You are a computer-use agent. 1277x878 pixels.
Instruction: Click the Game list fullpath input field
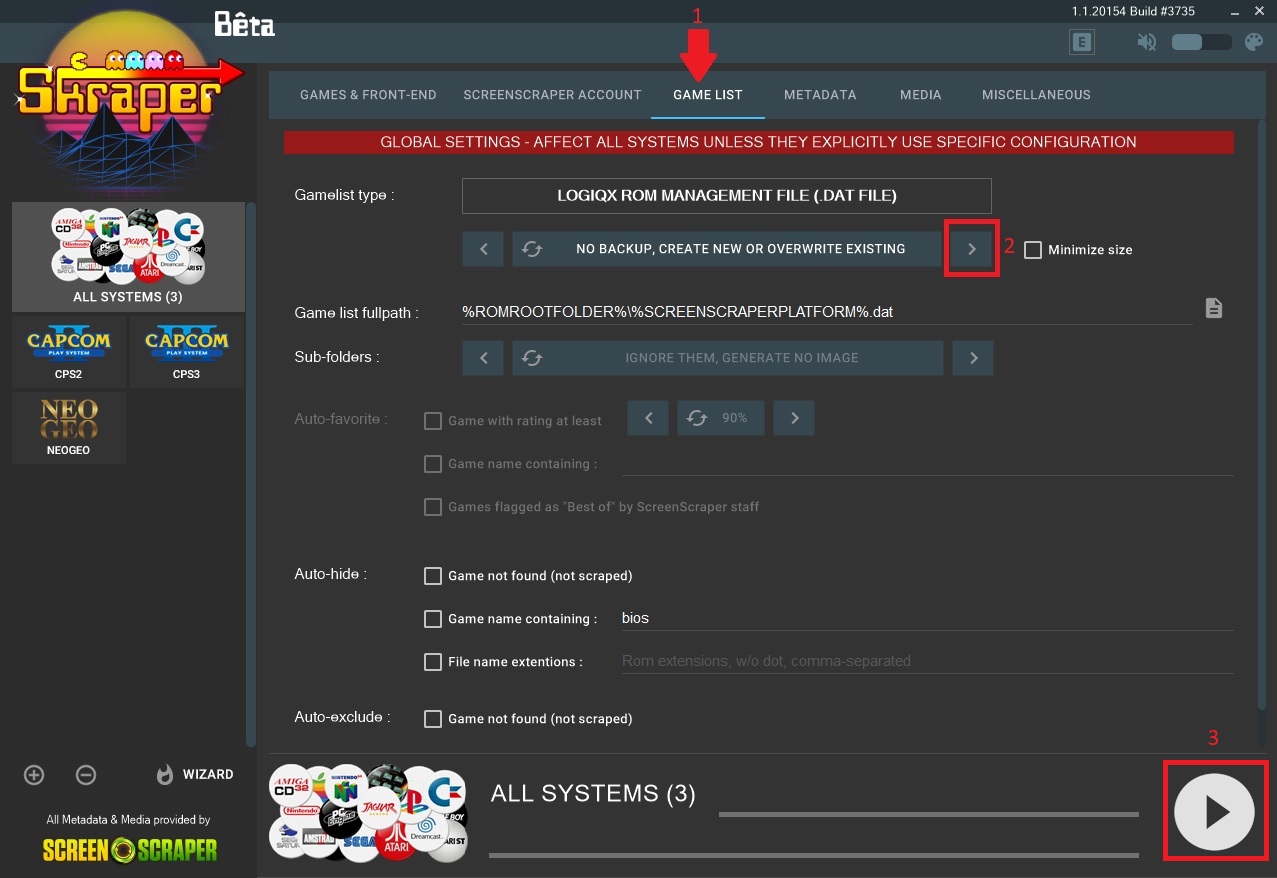tap(825, 312)
